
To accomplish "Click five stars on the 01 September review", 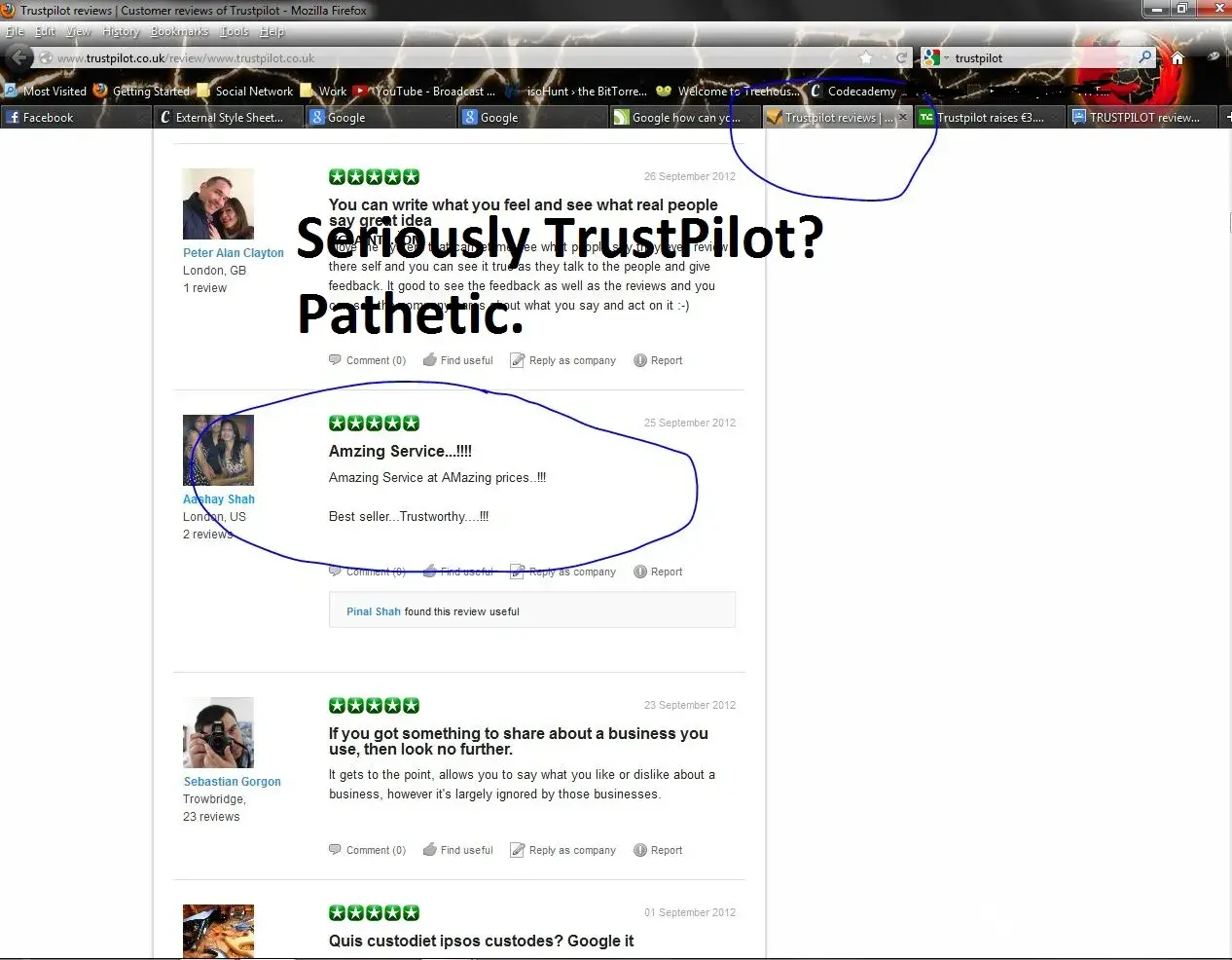I will 374,912.
